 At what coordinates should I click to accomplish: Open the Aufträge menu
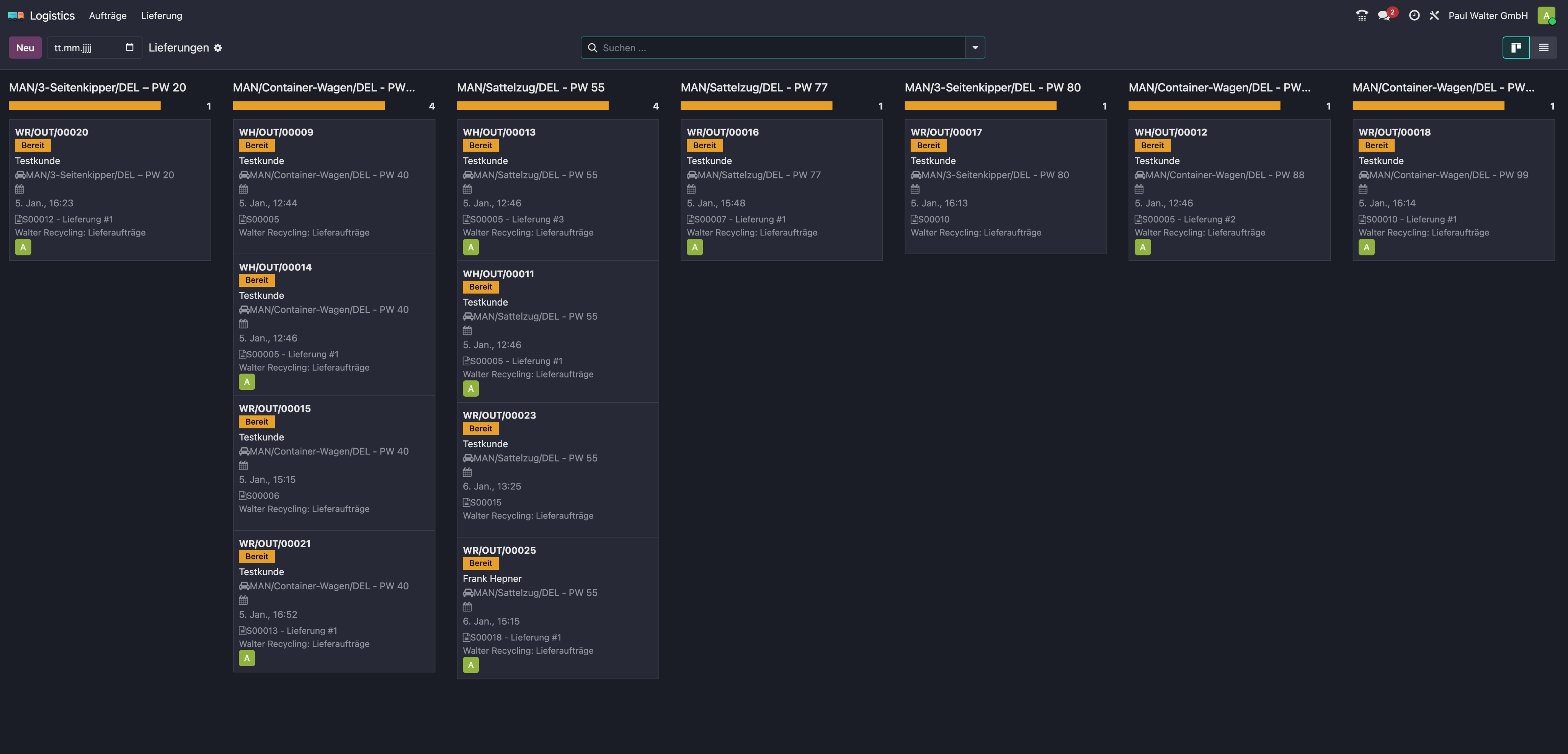point(107,15)
